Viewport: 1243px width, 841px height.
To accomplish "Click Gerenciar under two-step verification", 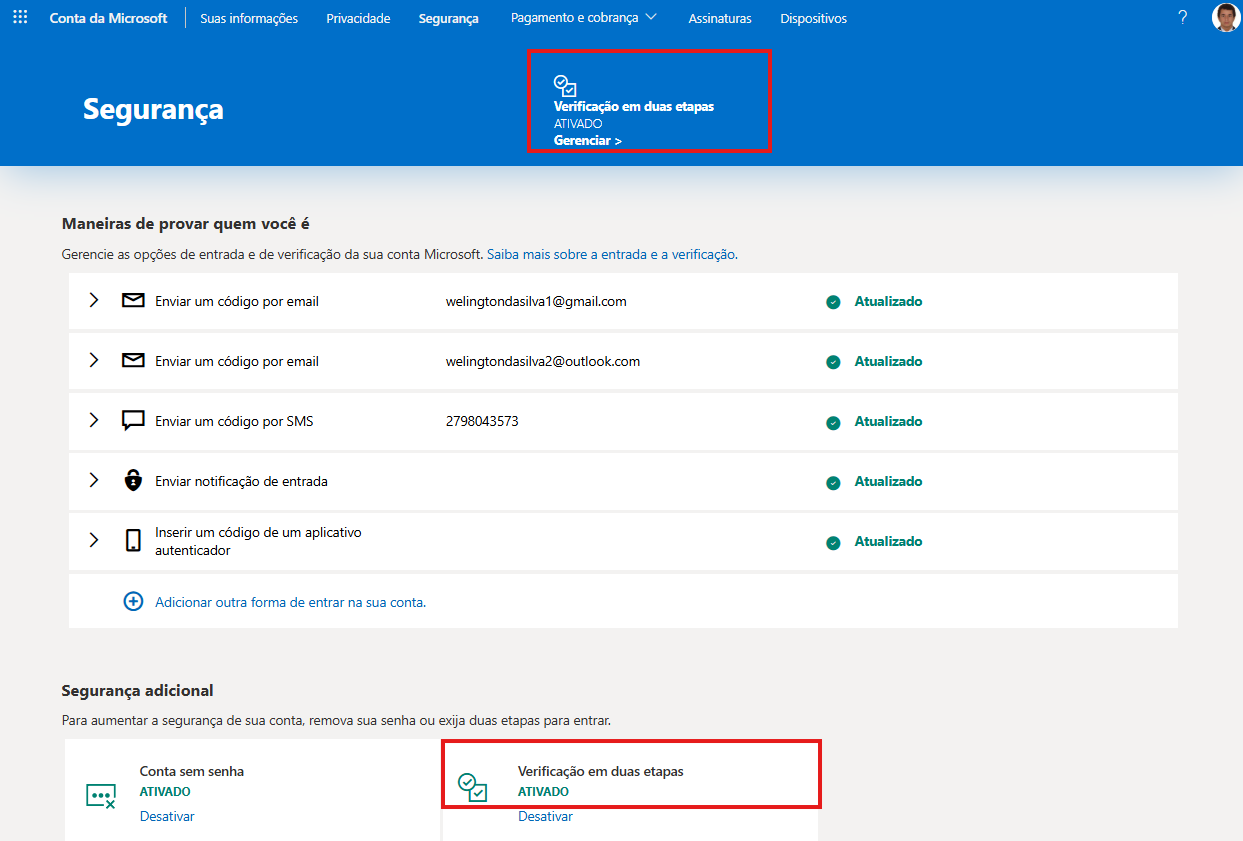I will coord(588,141).
